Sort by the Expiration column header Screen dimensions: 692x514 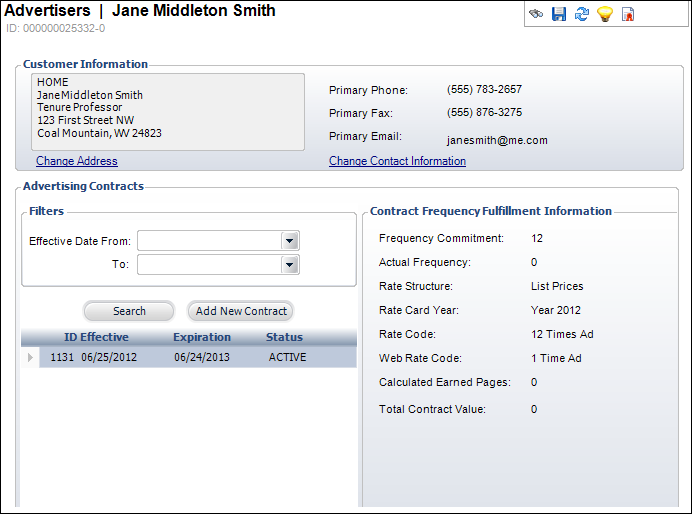pyautogui.click(x=202, y=337)
